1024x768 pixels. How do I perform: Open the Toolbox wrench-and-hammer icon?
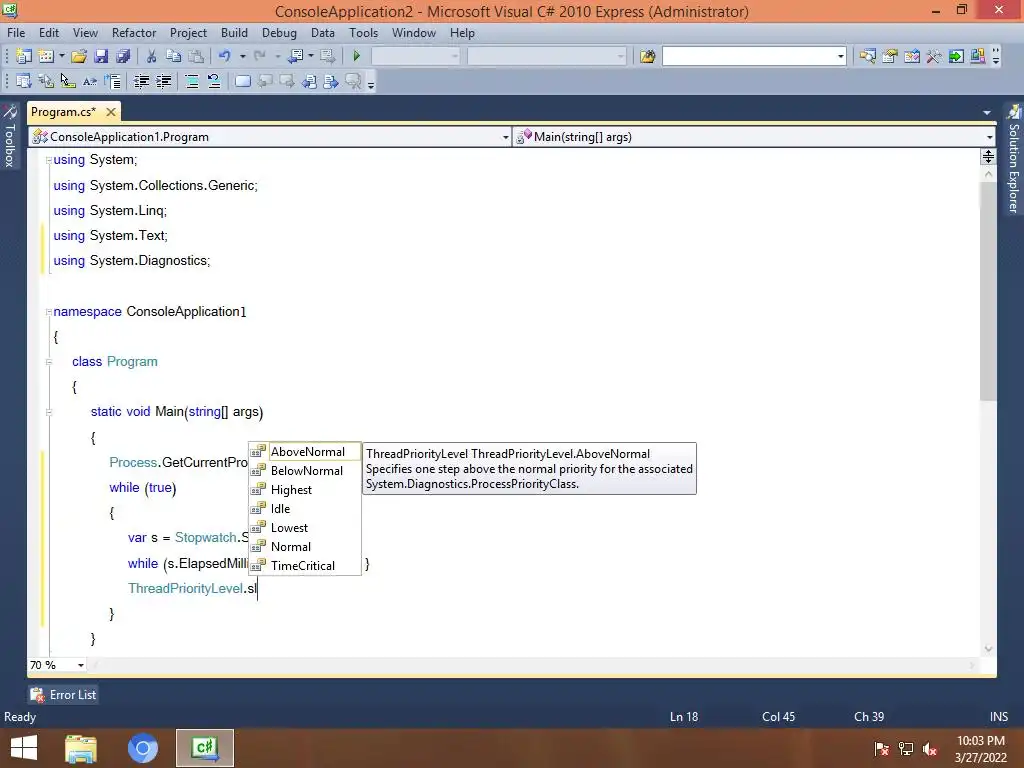coord(934,56)
